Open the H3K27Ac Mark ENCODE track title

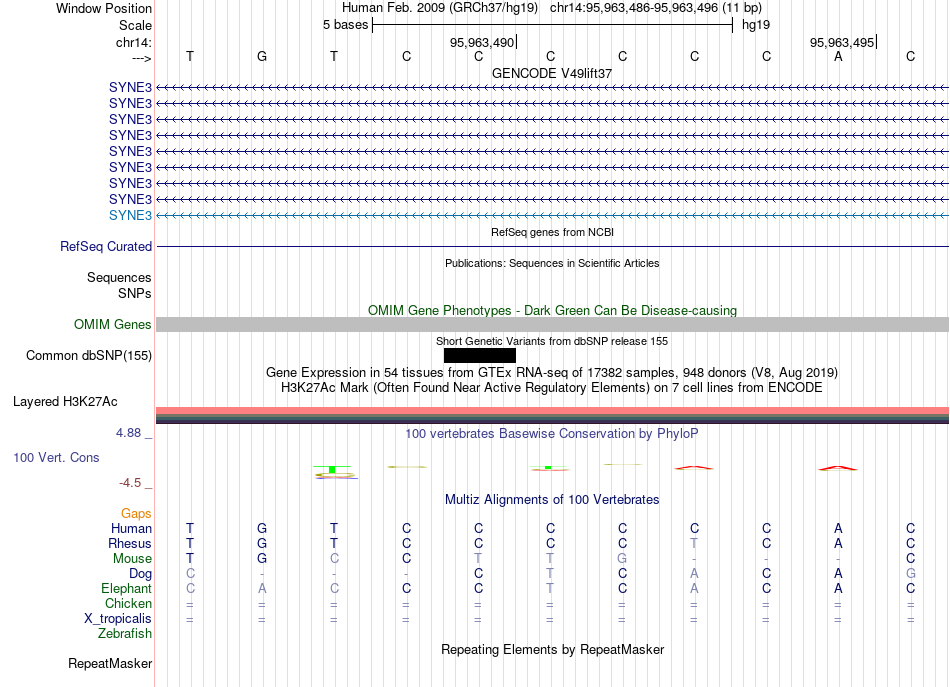pos(552,388)
